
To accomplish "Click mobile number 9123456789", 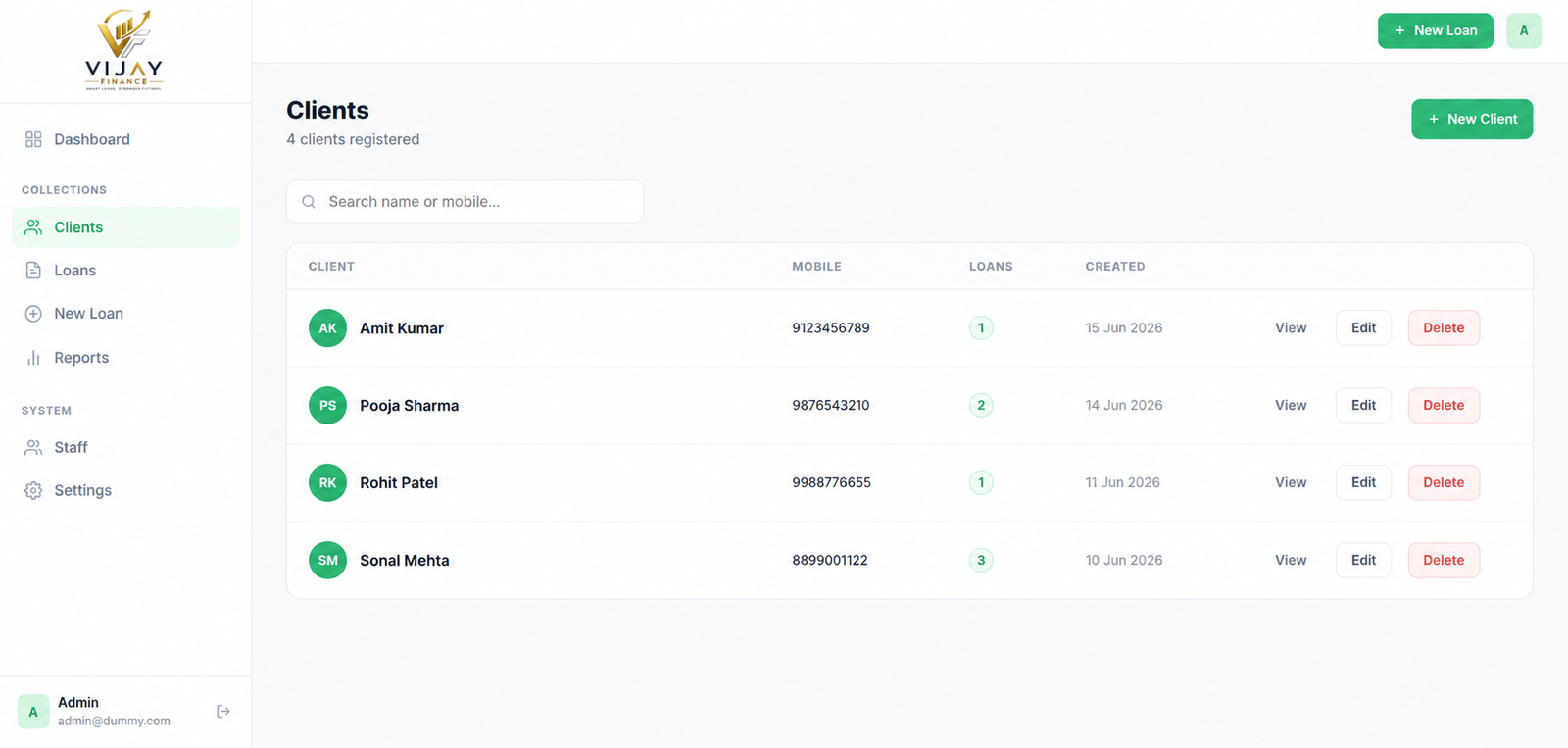I will pos(831,327).
